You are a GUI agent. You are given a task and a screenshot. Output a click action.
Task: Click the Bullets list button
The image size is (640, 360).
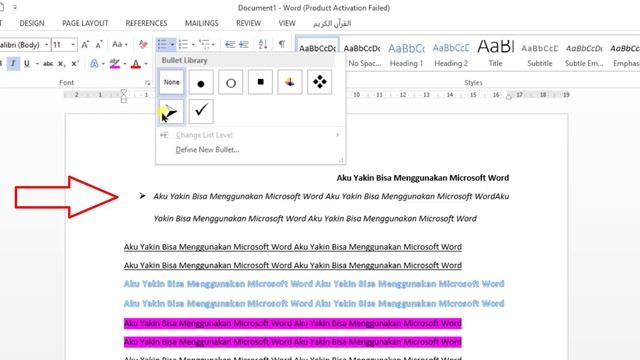(x=162, y=44)
